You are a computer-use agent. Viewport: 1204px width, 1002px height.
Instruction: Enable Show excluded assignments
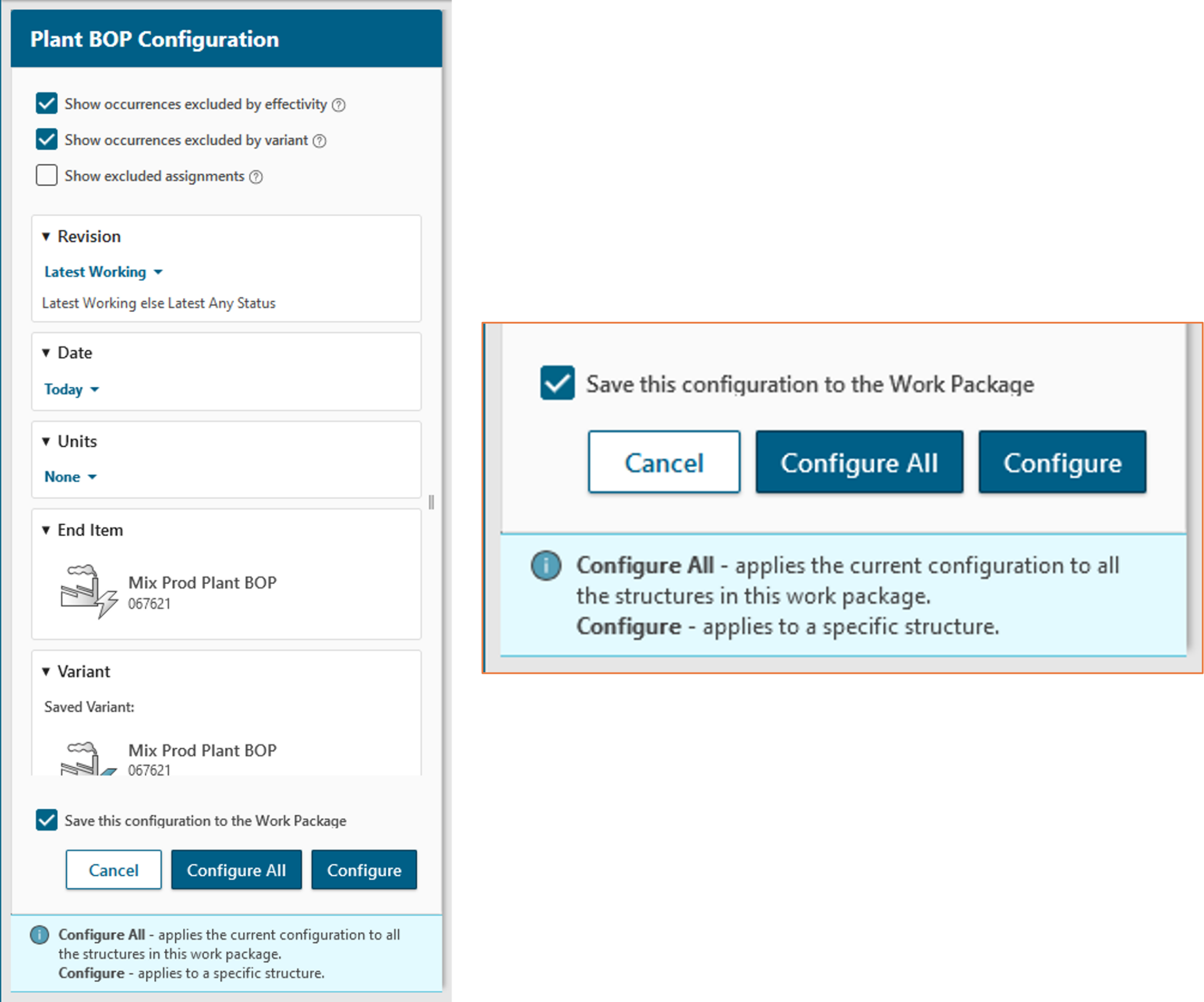(x=46, y=176)
